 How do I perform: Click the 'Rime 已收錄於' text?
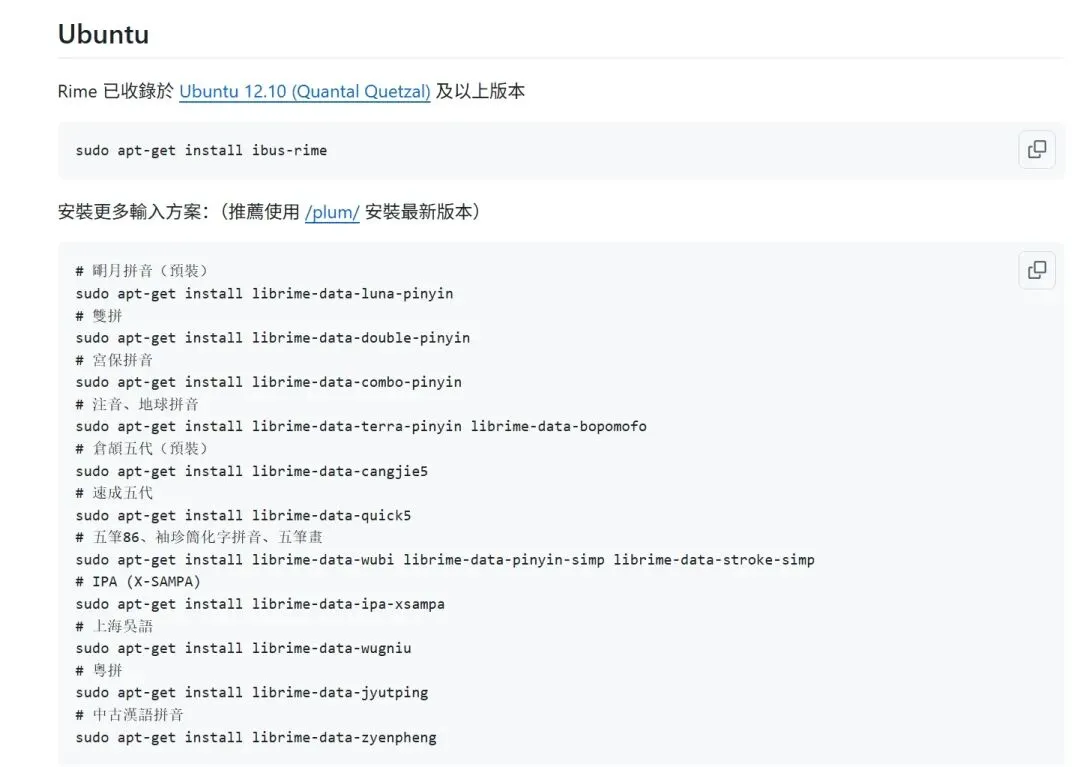(x=116, y=92)
